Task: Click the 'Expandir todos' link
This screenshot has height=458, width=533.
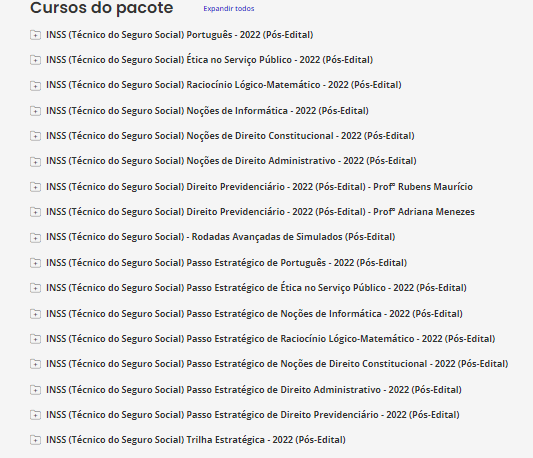Action: pos(229,9)
